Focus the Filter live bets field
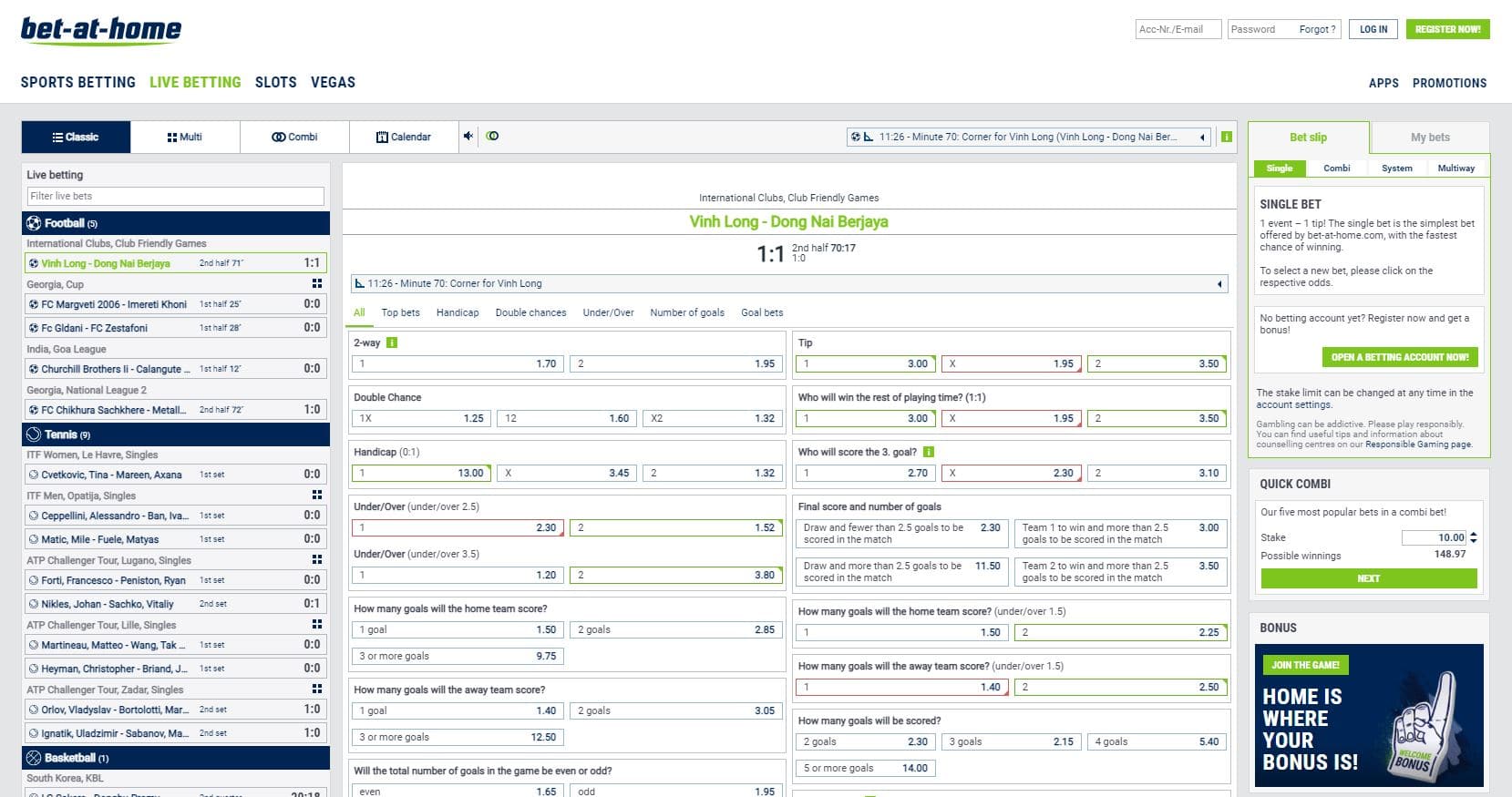Viewport: 1512px width, 797px height. (x=176, y=196)
